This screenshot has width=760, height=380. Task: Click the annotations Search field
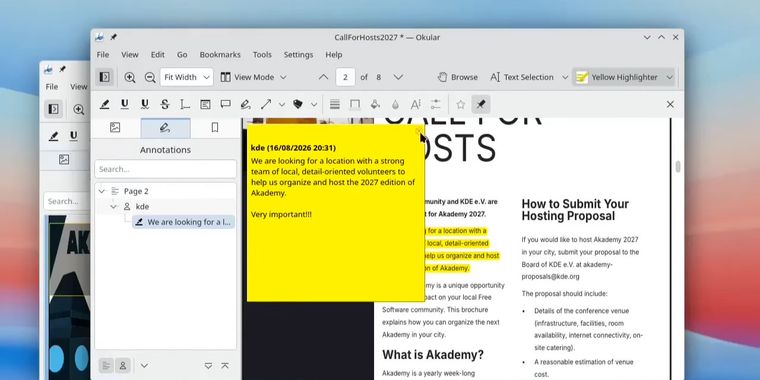tap(165, 169)
